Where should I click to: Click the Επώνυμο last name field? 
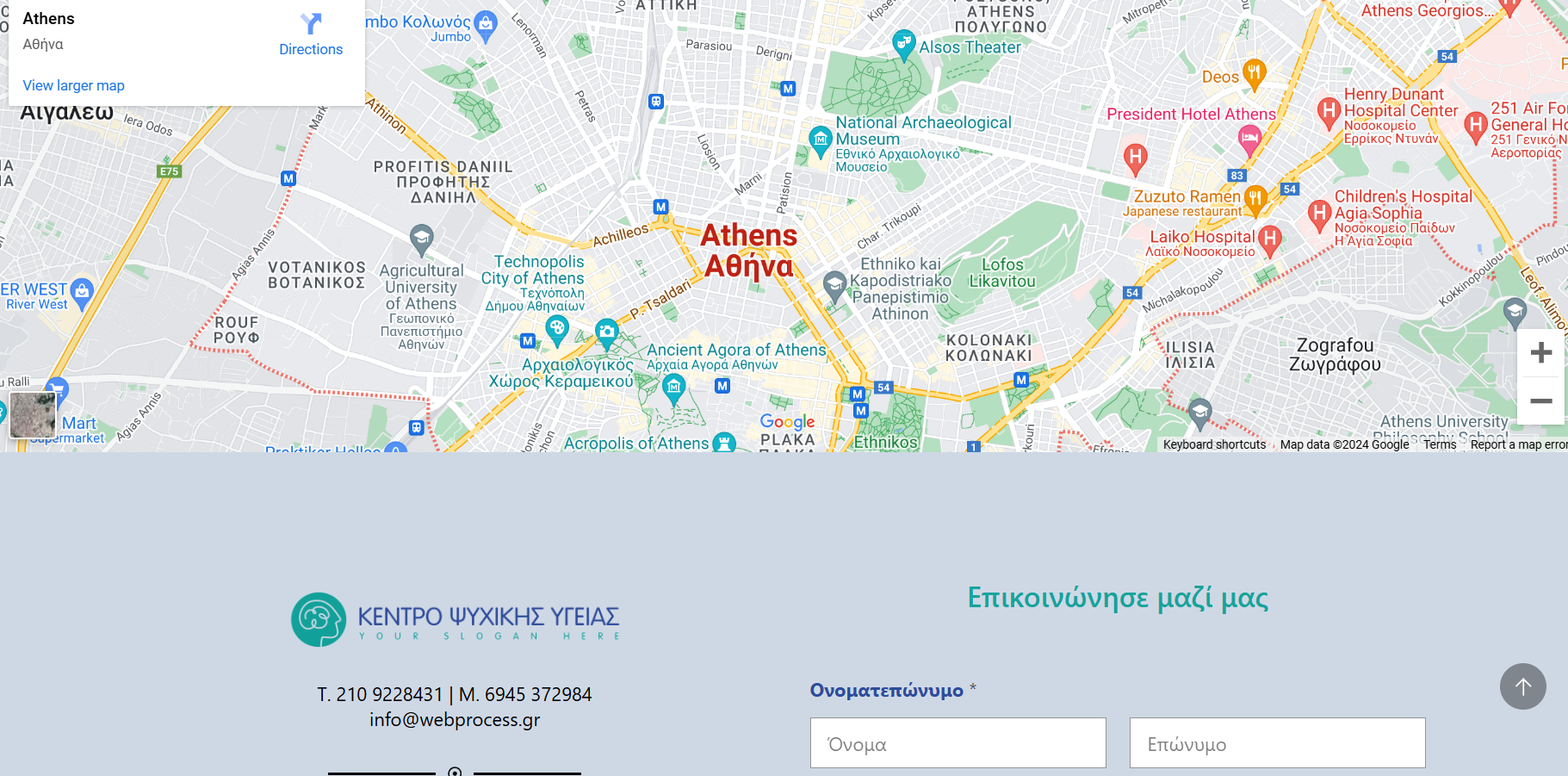1277,743
